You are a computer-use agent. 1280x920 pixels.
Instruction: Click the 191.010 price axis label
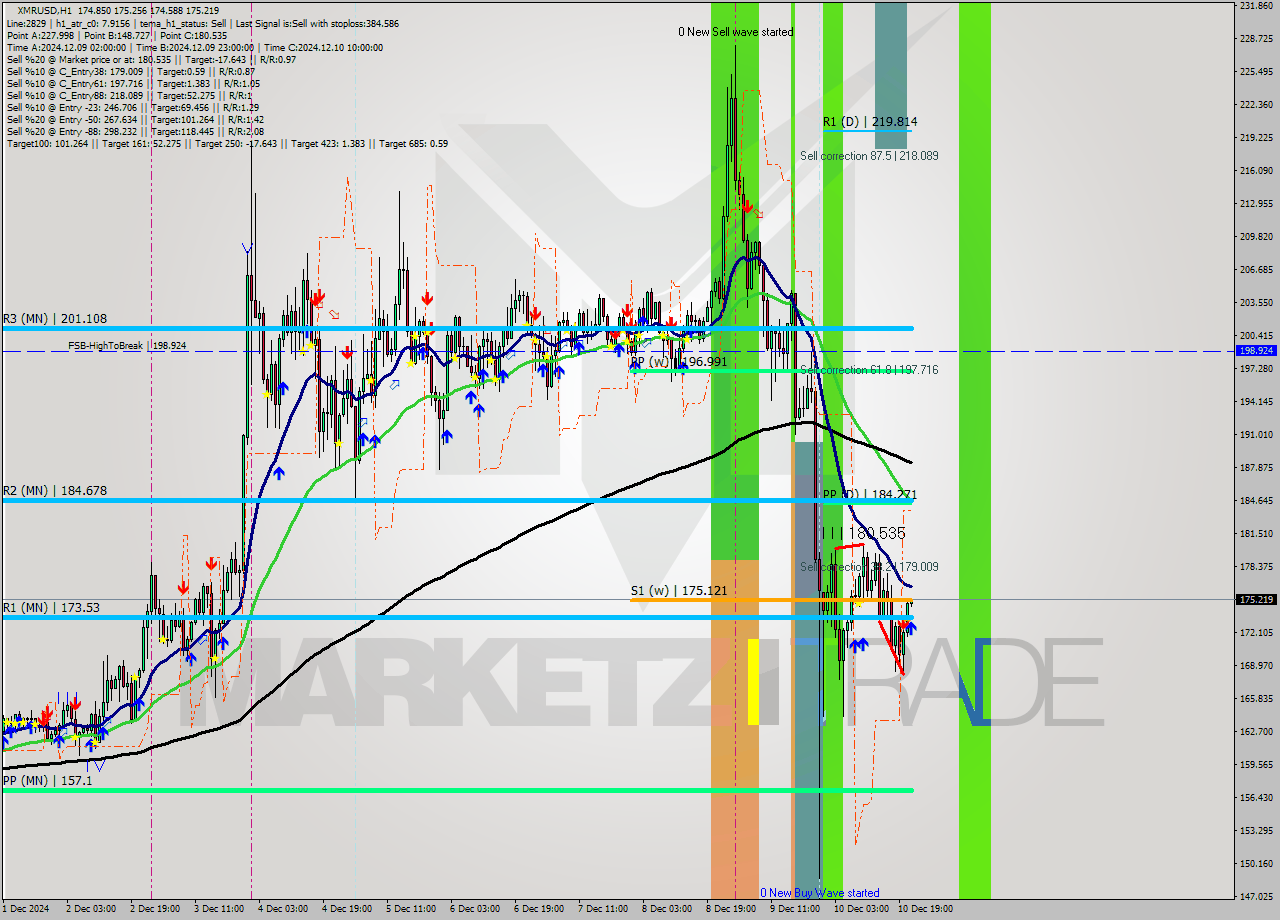1256,435
